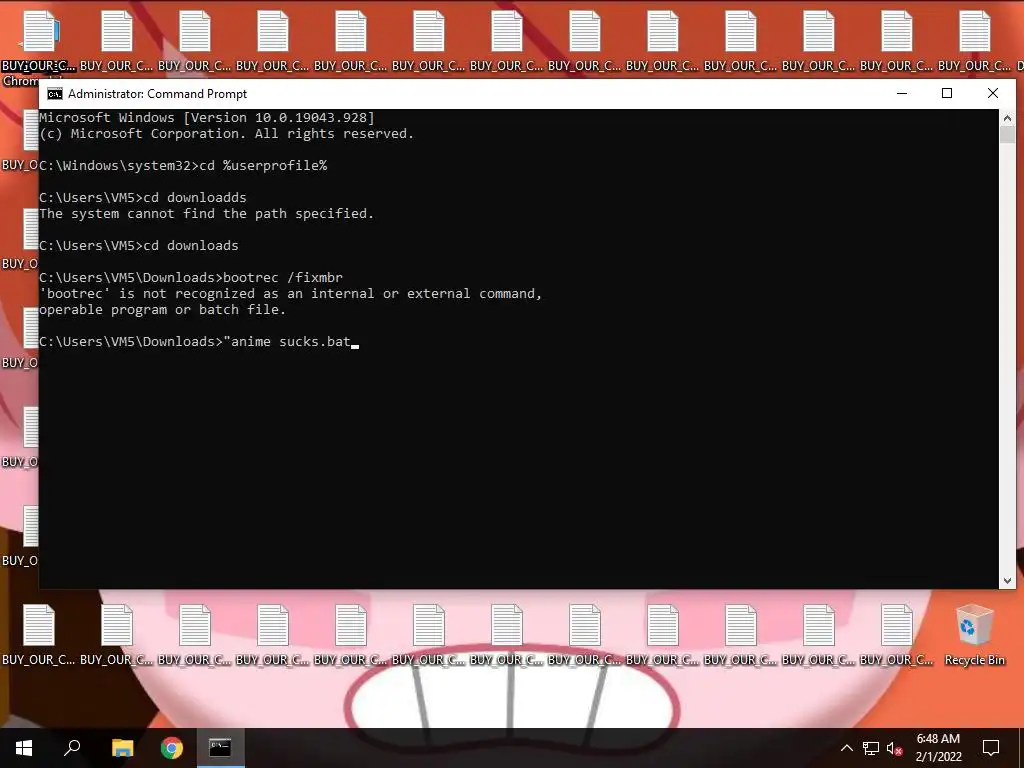Launch File Explorer from taskbar

(x=122, y=748)
